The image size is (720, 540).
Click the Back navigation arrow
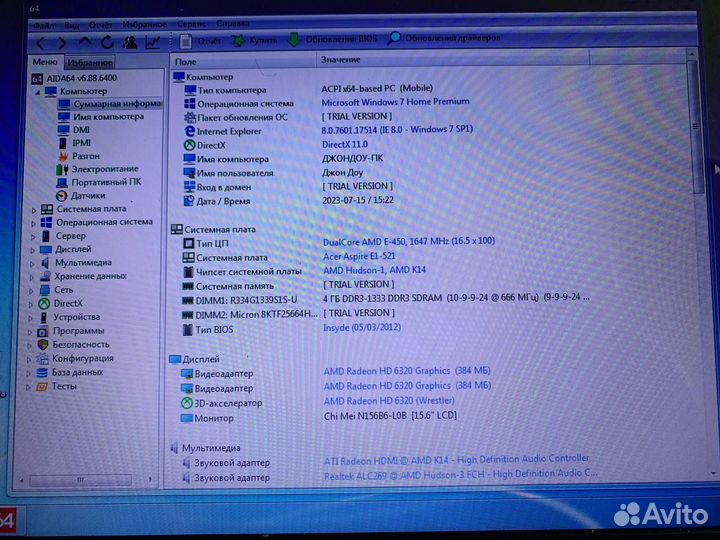[41, 44]
